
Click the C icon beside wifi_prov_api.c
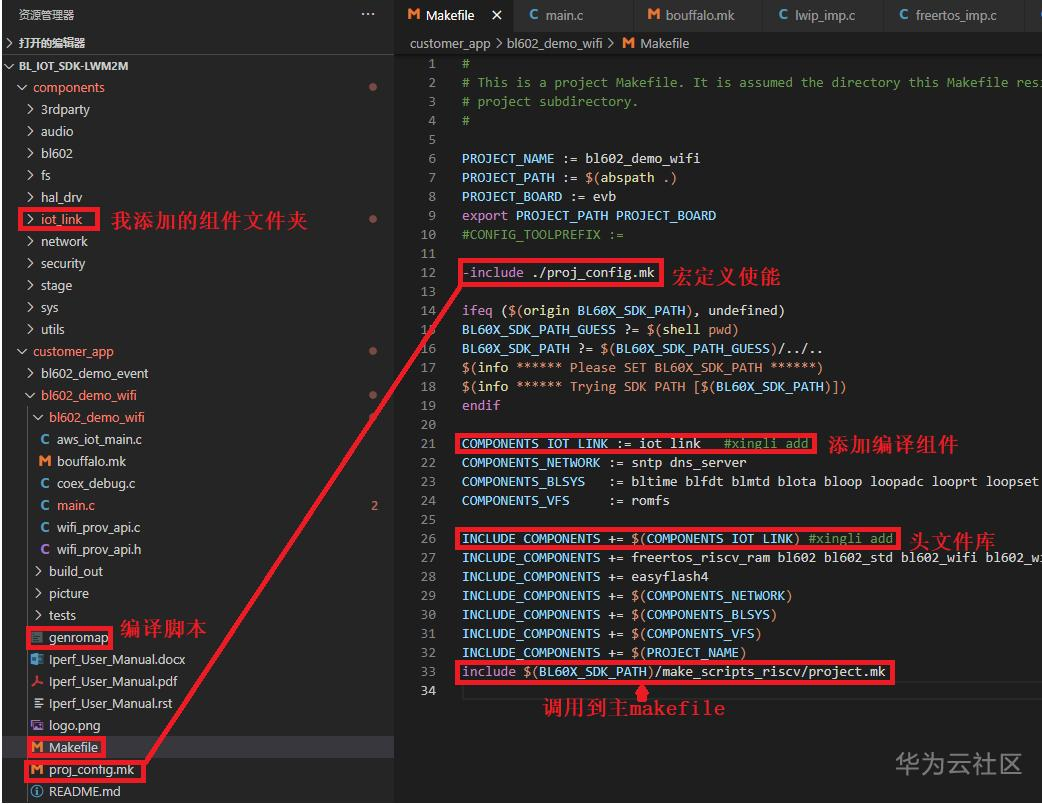pos(45,528)
